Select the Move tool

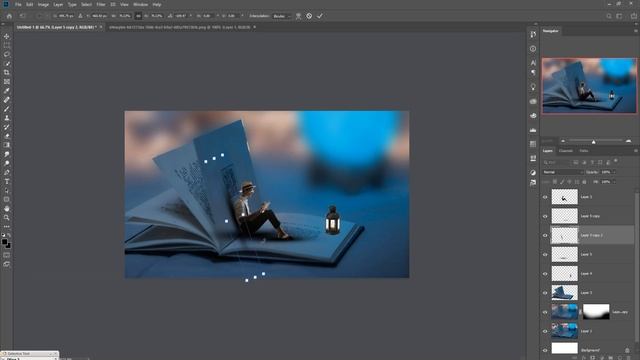pyautogui.click(x=7, y=36)
